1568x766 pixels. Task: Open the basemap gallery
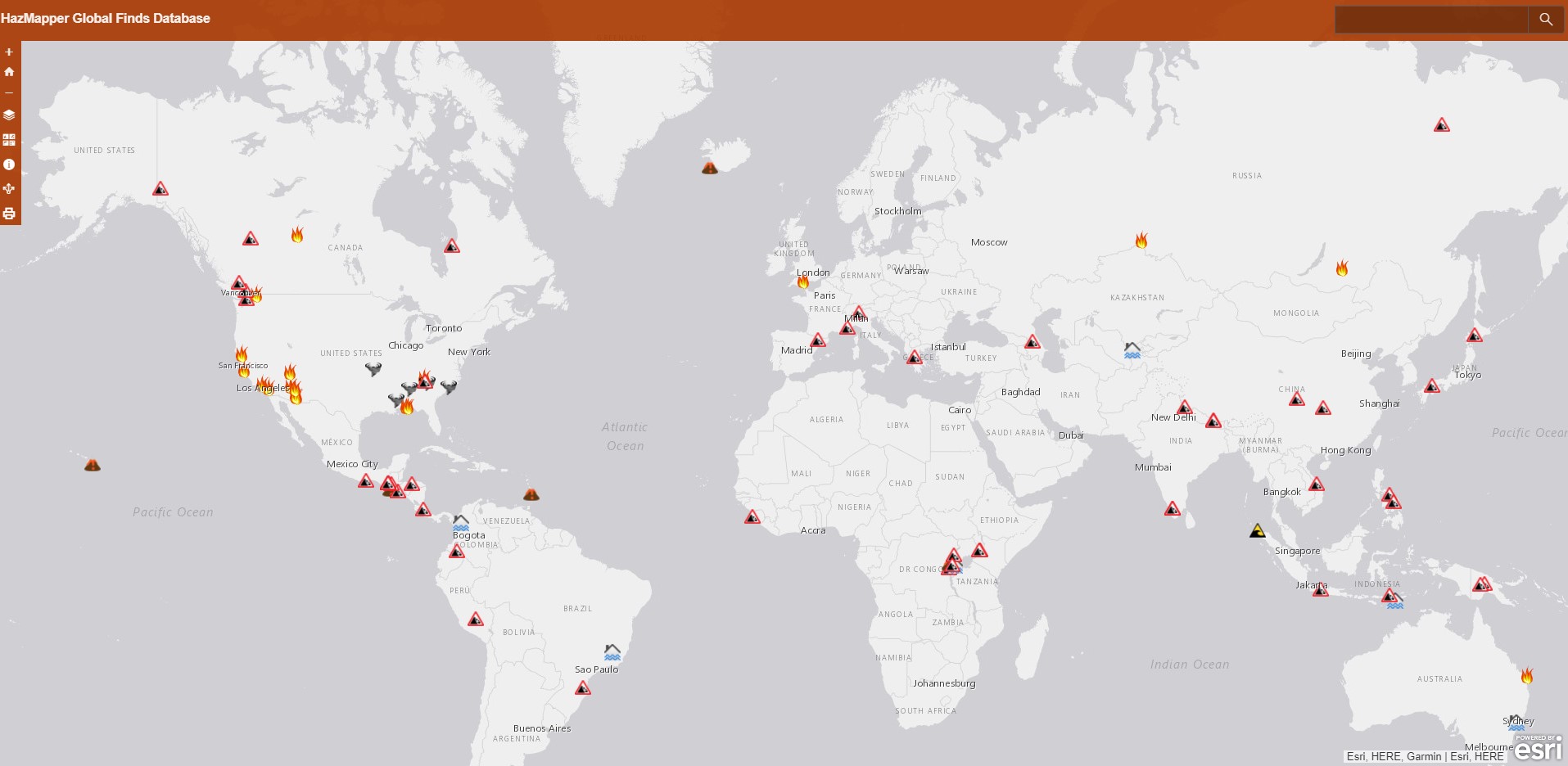pyautogui.click(x=9, y=140)
